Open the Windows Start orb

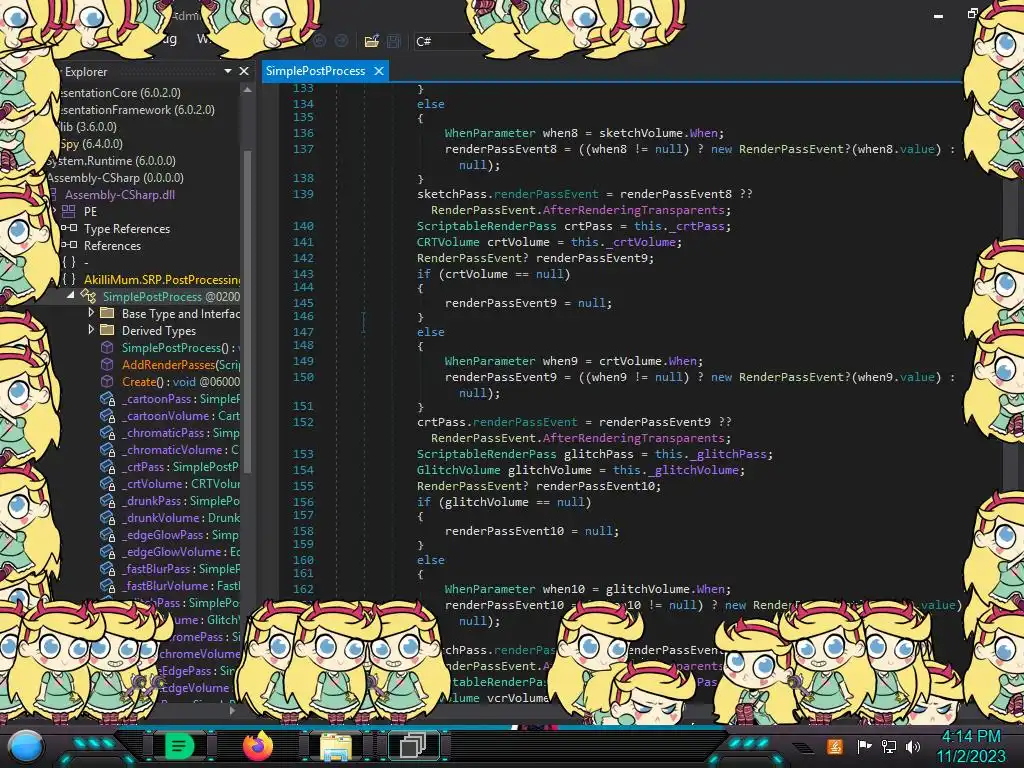(x=26, y=746)
